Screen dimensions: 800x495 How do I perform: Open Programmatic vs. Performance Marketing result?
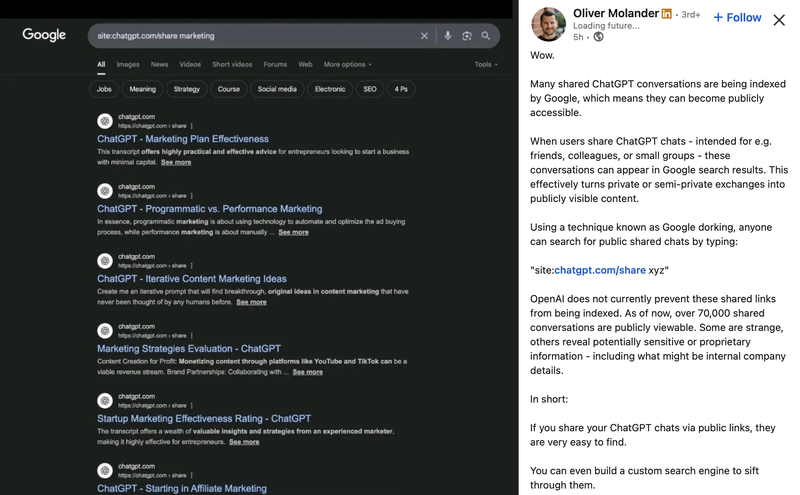click(210, 209)
